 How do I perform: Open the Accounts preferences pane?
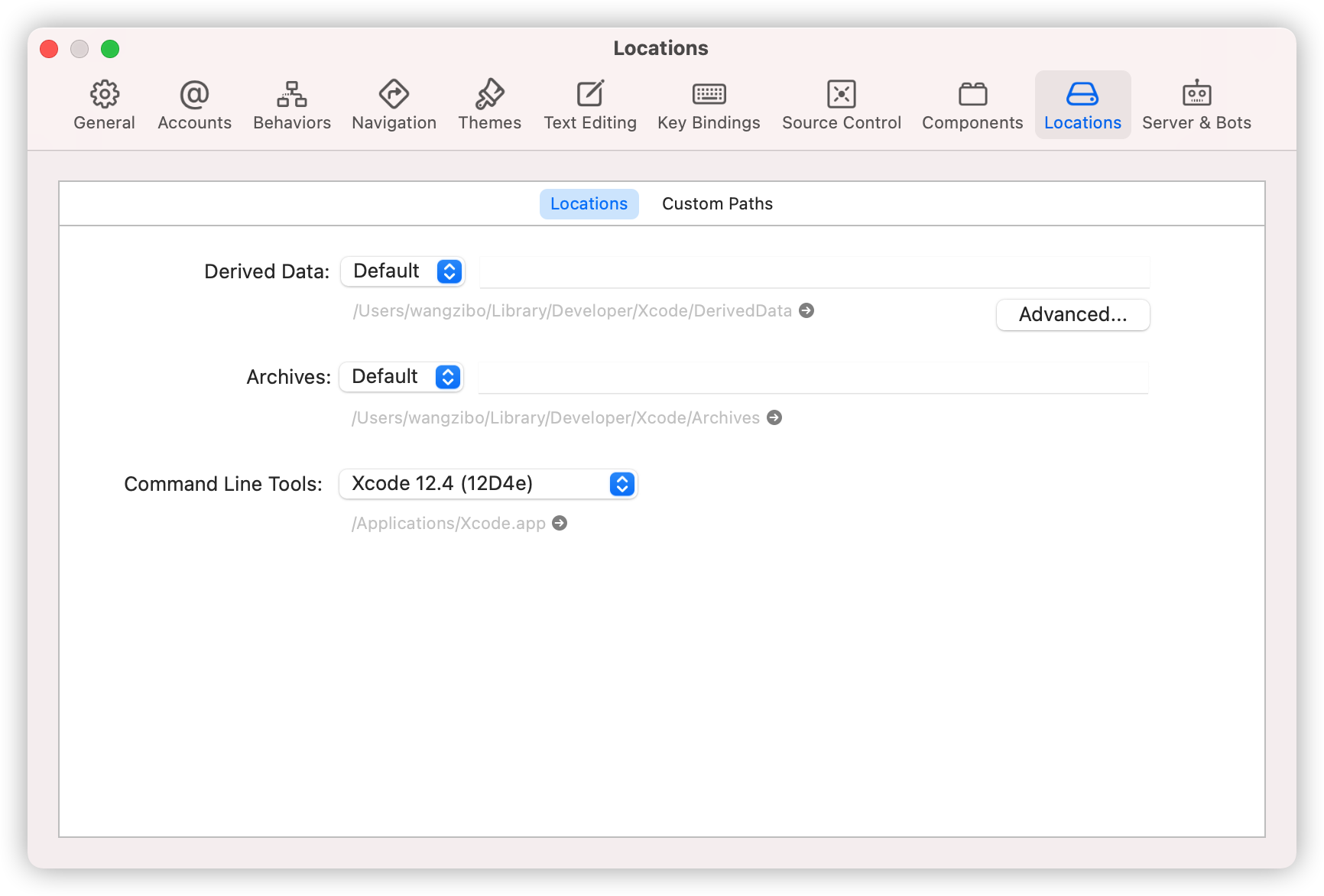pyautogui.click(x=194, y=106)
